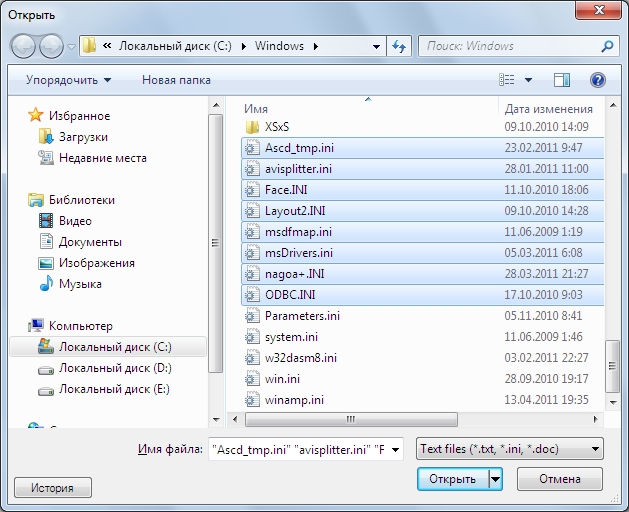This screenshot has height=512, width=629.
Task: Click the w32dasm8.ini file icon
Action: coord(252,358)
